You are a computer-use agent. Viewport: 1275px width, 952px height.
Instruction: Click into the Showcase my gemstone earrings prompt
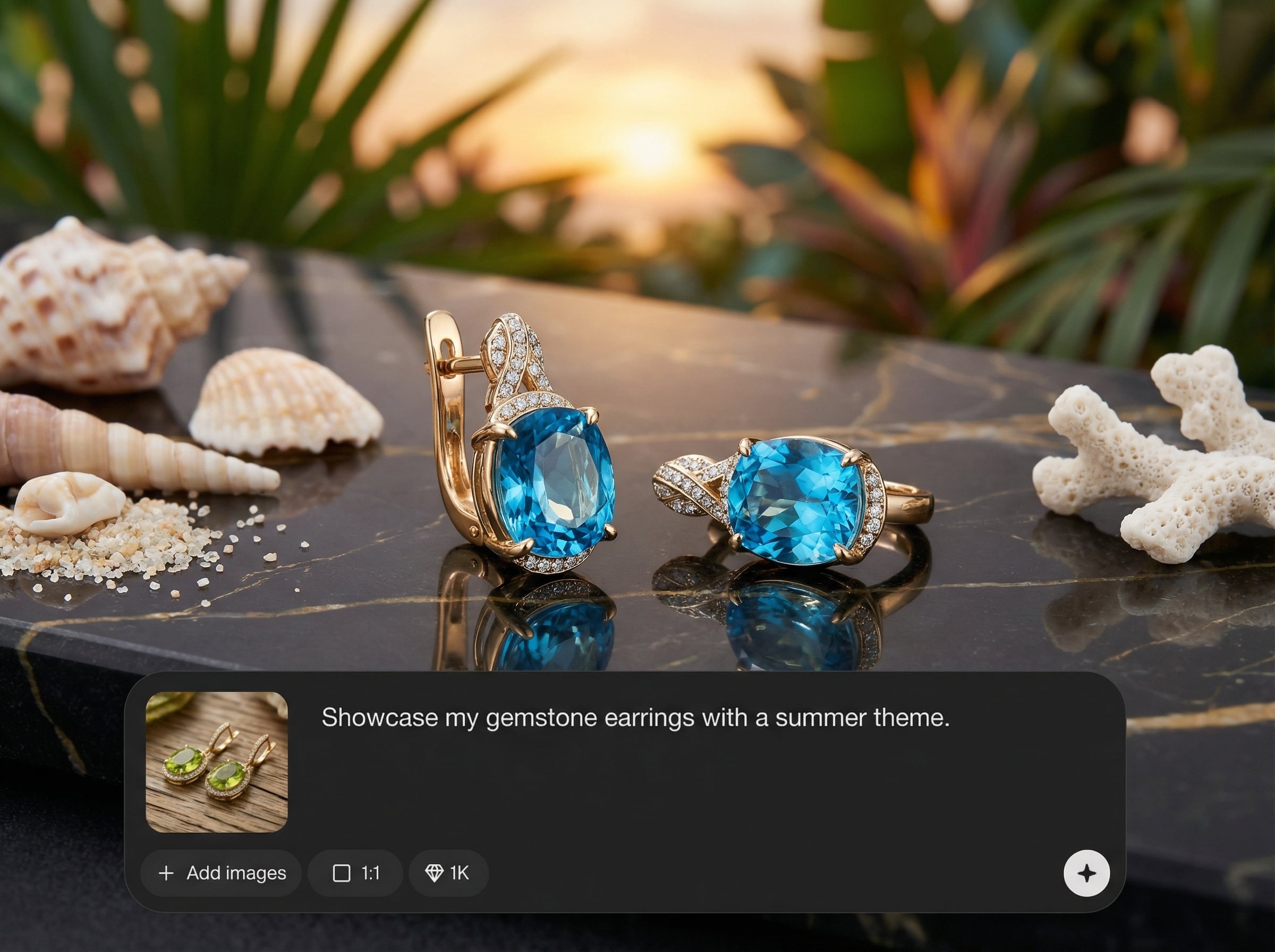[x=635, y=718]
